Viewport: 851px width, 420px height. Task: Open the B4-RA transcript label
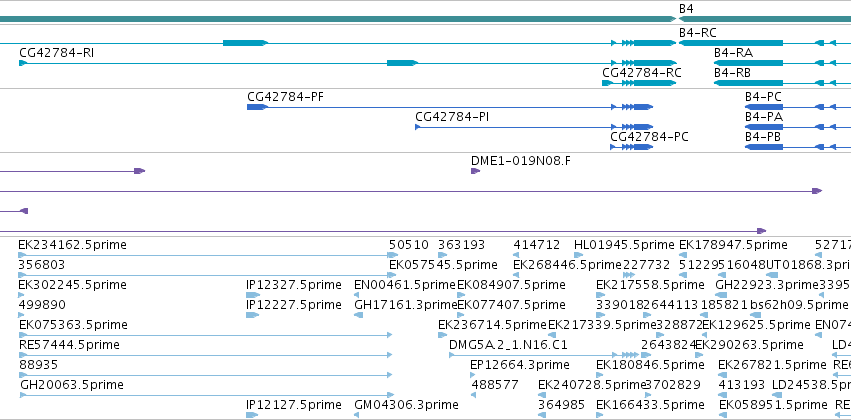click(733, 53)
